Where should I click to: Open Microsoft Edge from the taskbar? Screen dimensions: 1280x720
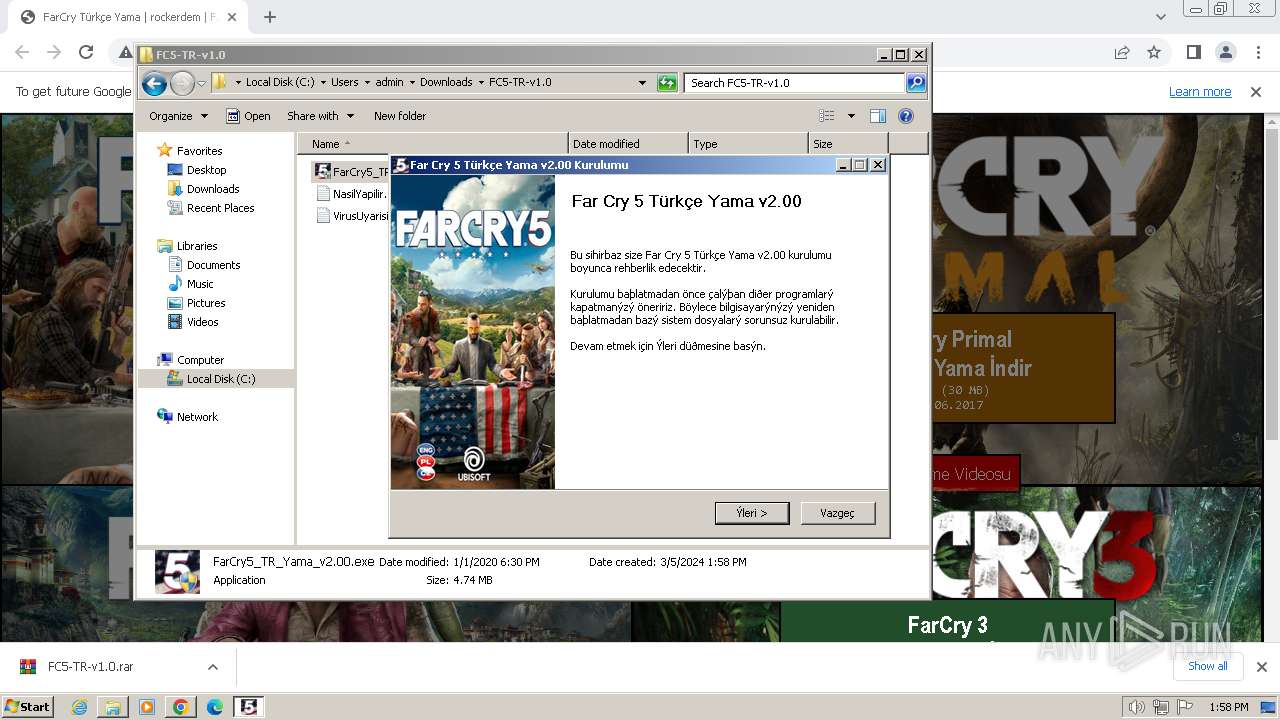pos(215,707)
